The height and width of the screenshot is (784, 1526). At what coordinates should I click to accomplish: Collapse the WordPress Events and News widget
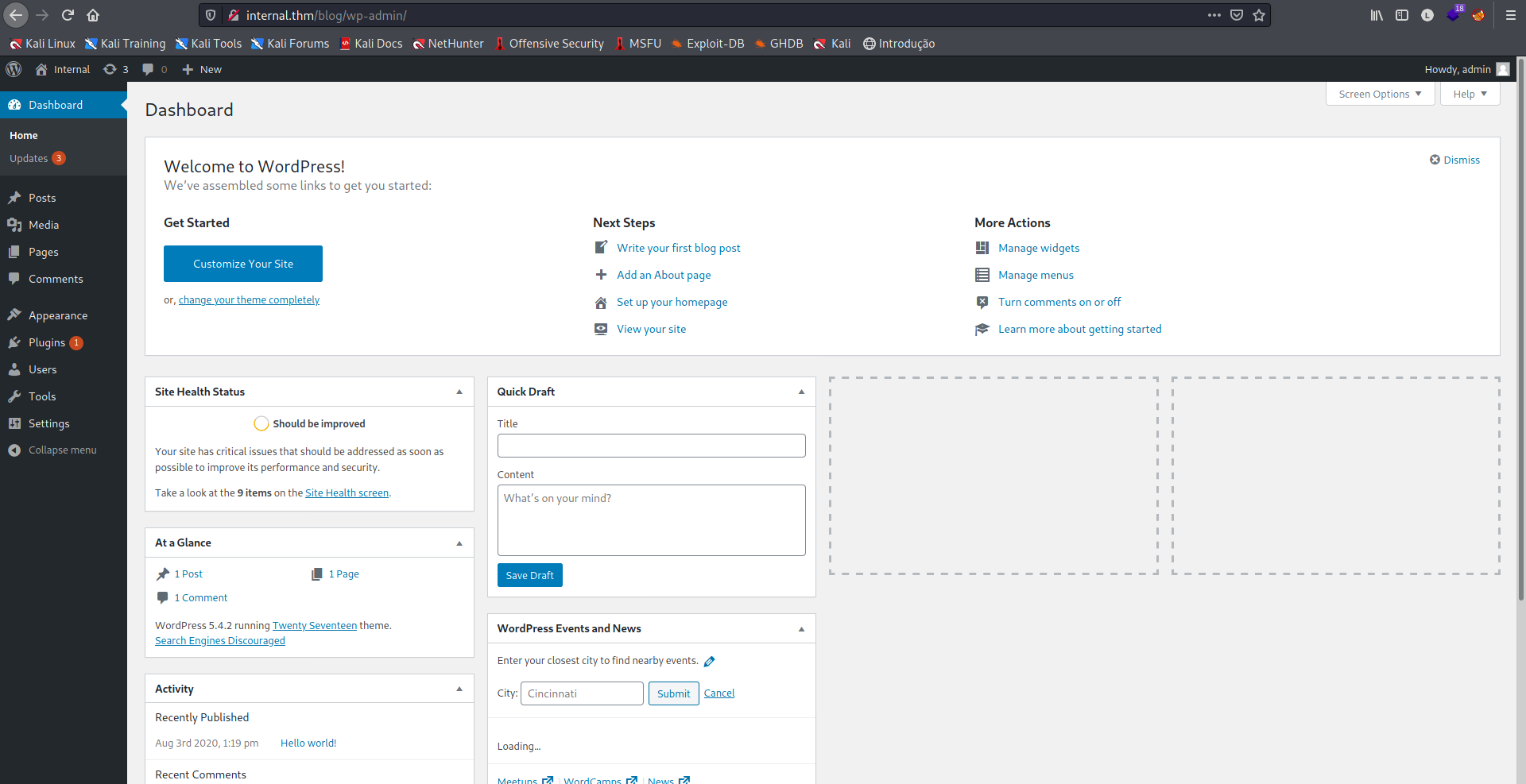(x=801, y=629)
